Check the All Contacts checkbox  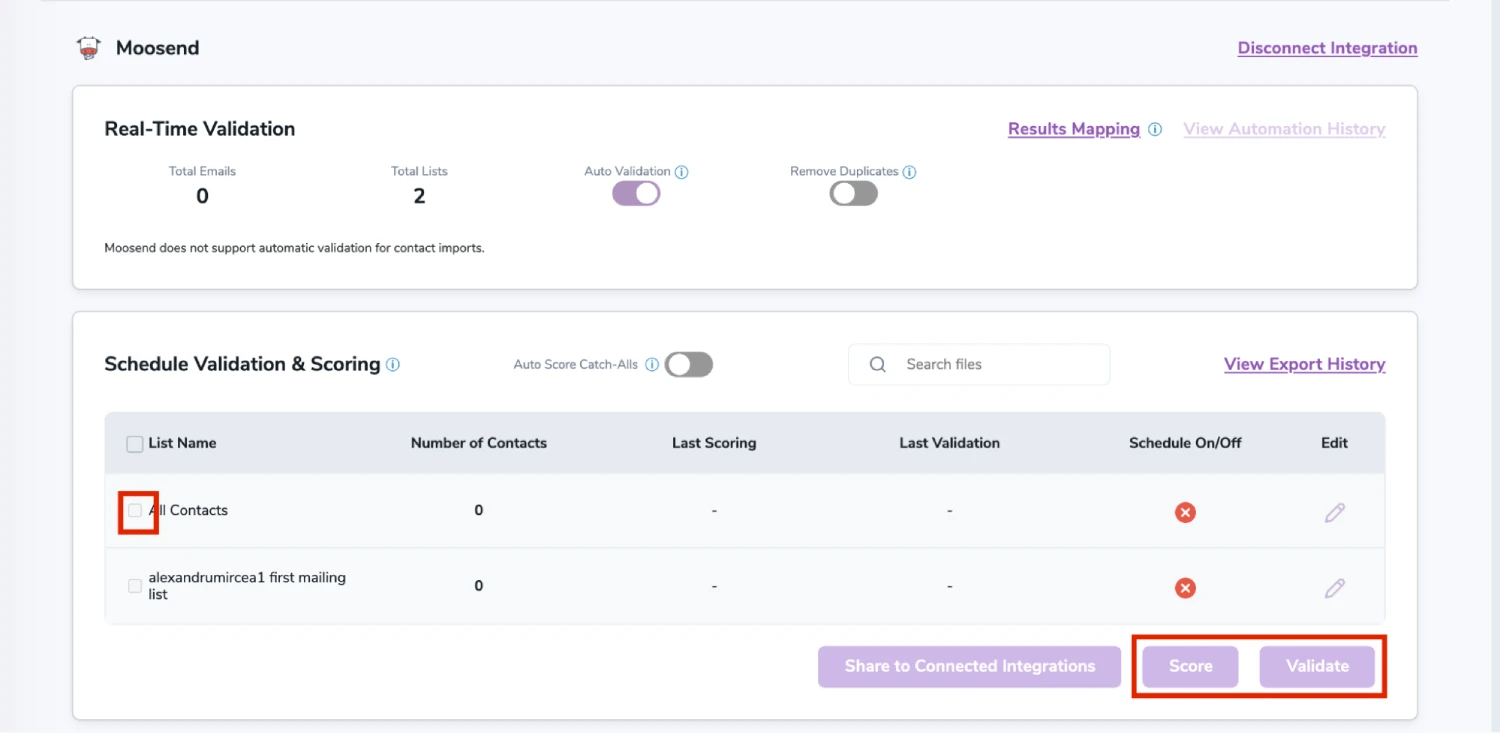click(x=136, y=510)
